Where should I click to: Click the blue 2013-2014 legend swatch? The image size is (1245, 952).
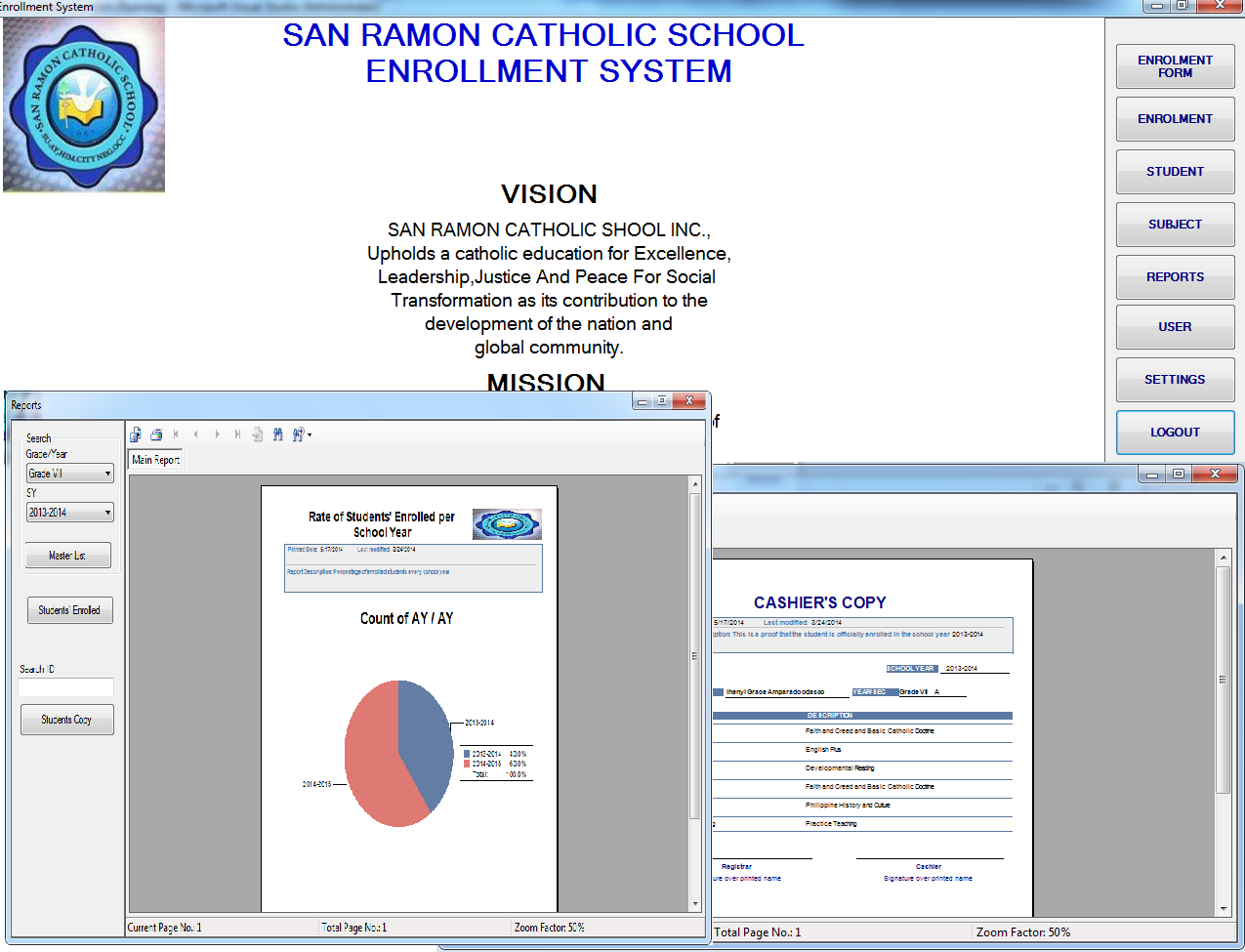[467, 754]
